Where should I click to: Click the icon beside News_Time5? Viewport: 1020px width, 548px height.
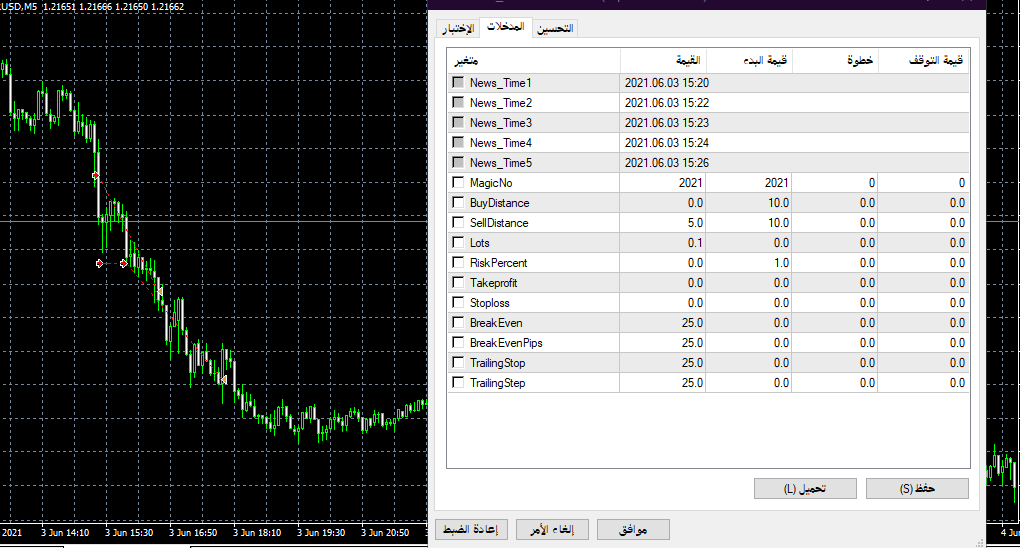tap(459, 163)
